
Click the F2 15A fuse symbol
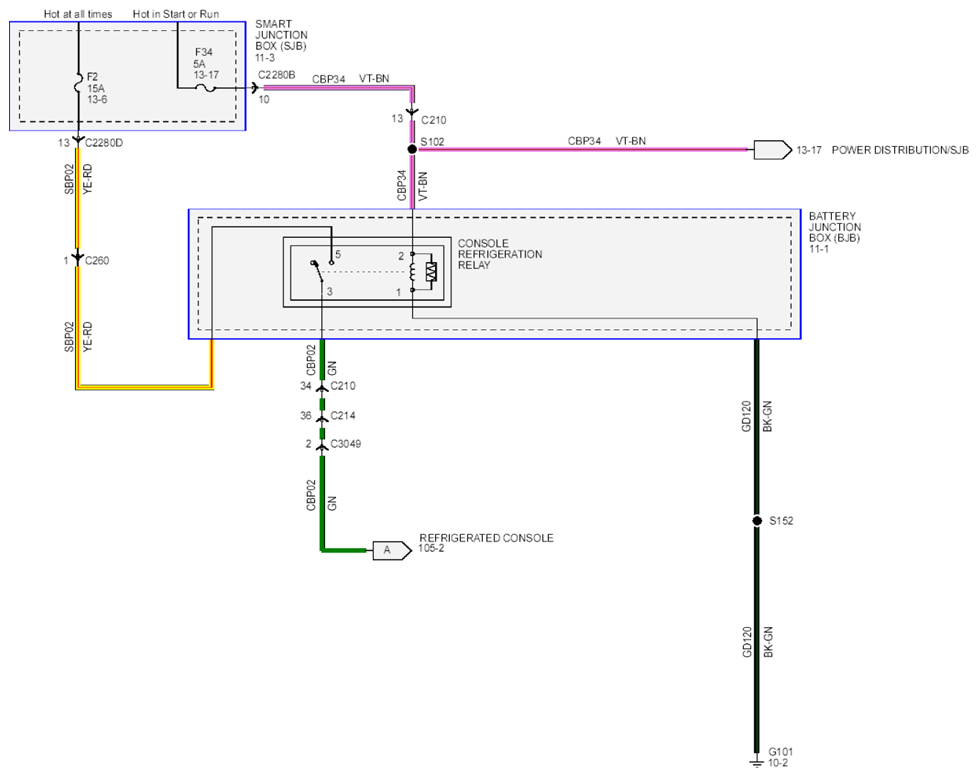(79, 83)
